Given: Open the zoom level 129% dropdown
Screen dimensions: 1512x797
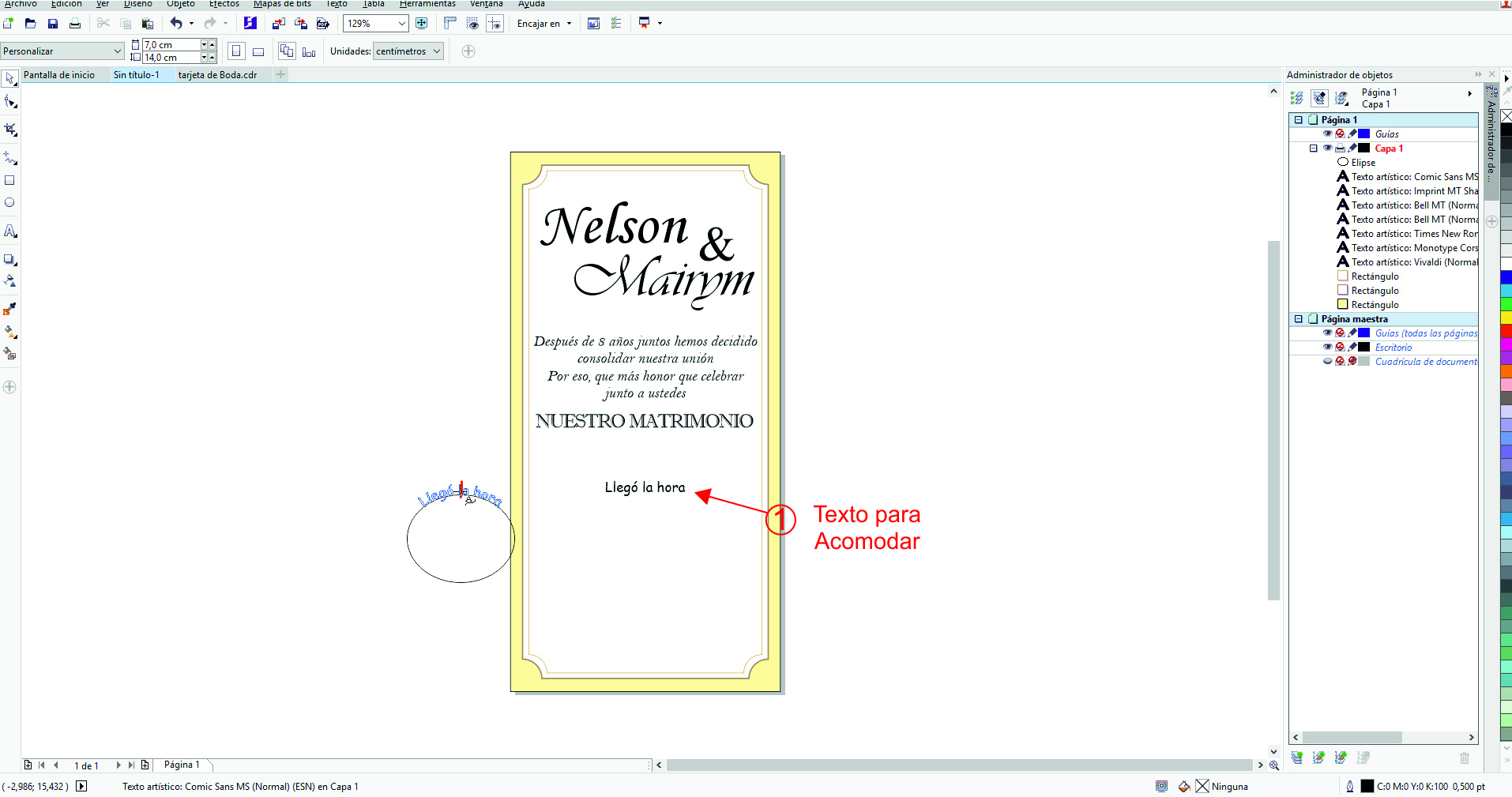Looking at the screenshot, I should click(401, 24).
